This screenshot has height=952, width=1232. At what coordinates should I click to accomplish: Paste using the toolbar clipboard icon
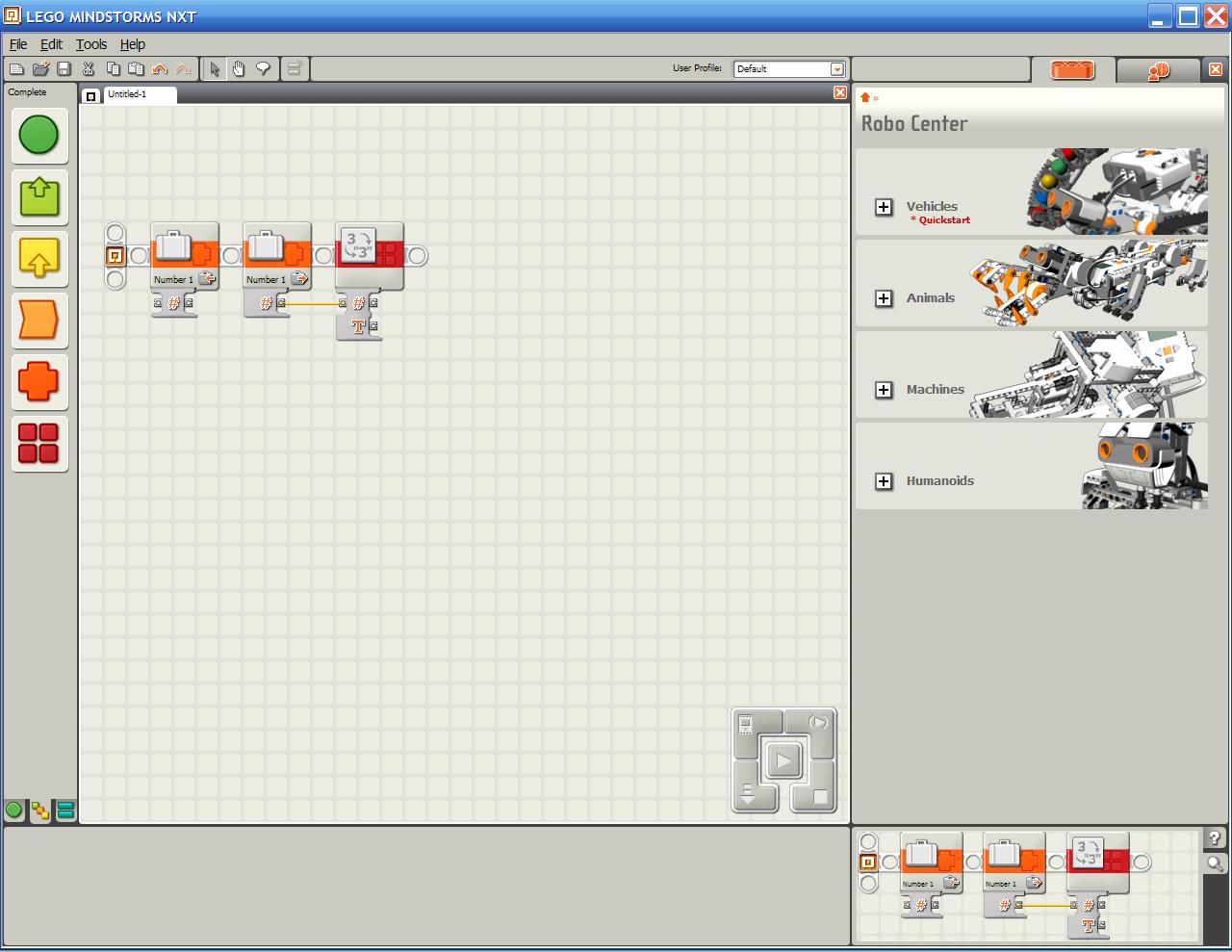pos(136,68)
